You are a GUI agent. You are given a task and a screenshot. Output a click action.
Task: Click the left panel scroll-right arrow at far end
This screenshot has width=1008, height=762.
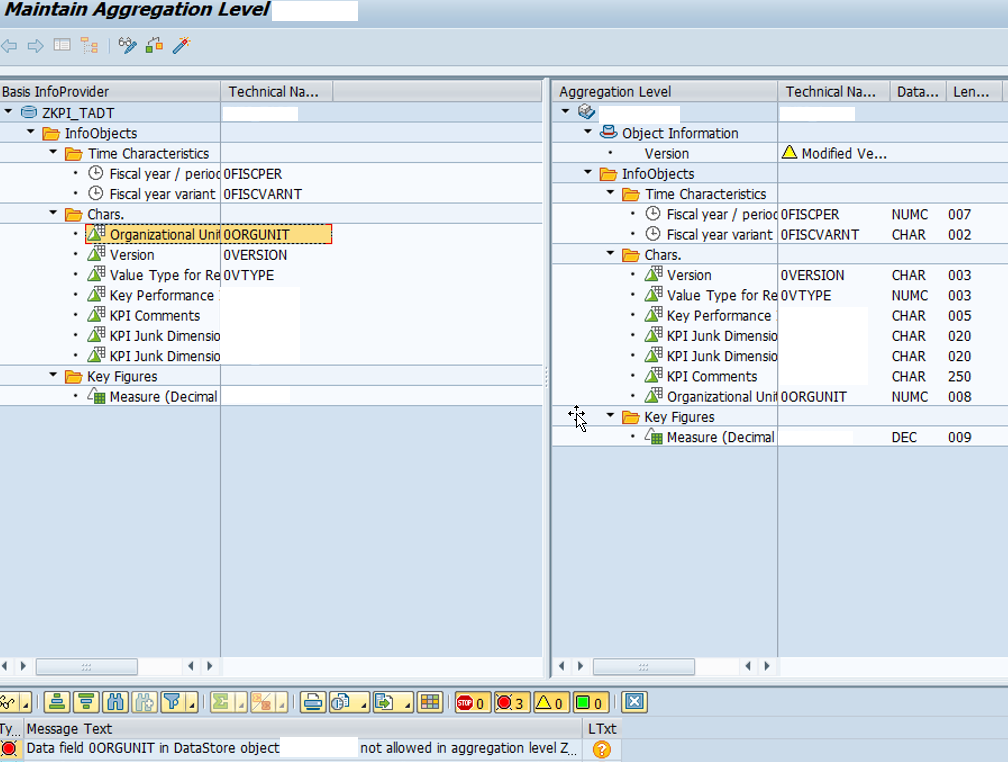(210, 666)
